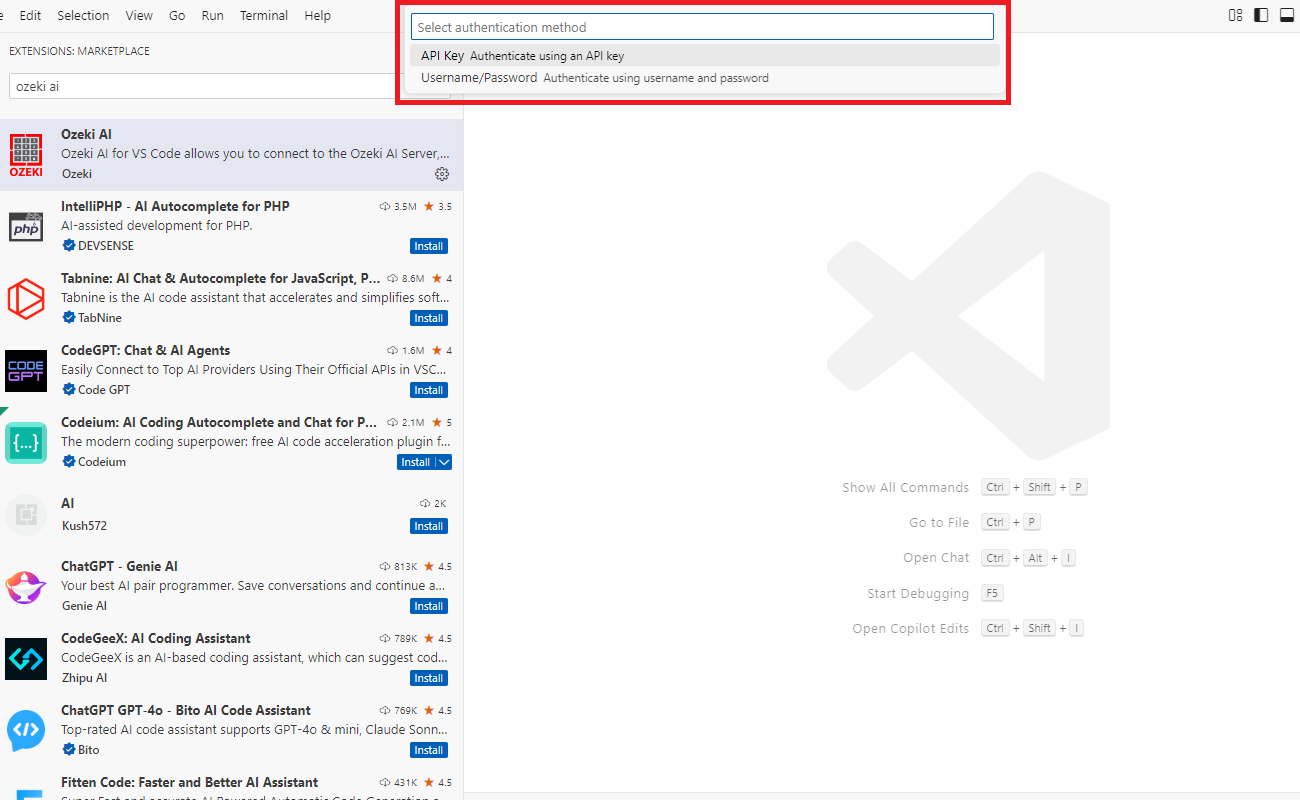The image size is (1300, 800).
Task: Focus the Select authentication method input
Action: 702,27
